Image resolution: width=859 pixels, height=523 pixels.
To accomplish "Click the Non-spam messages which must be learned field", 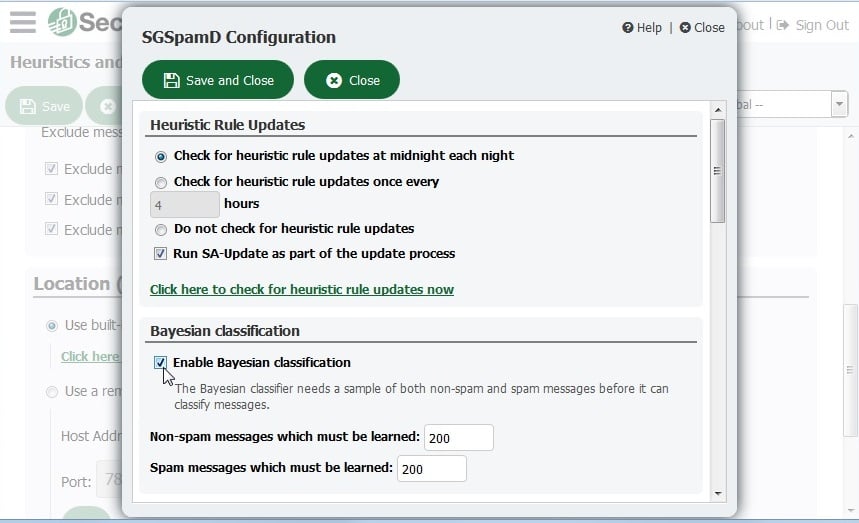I will coord(459,438).
